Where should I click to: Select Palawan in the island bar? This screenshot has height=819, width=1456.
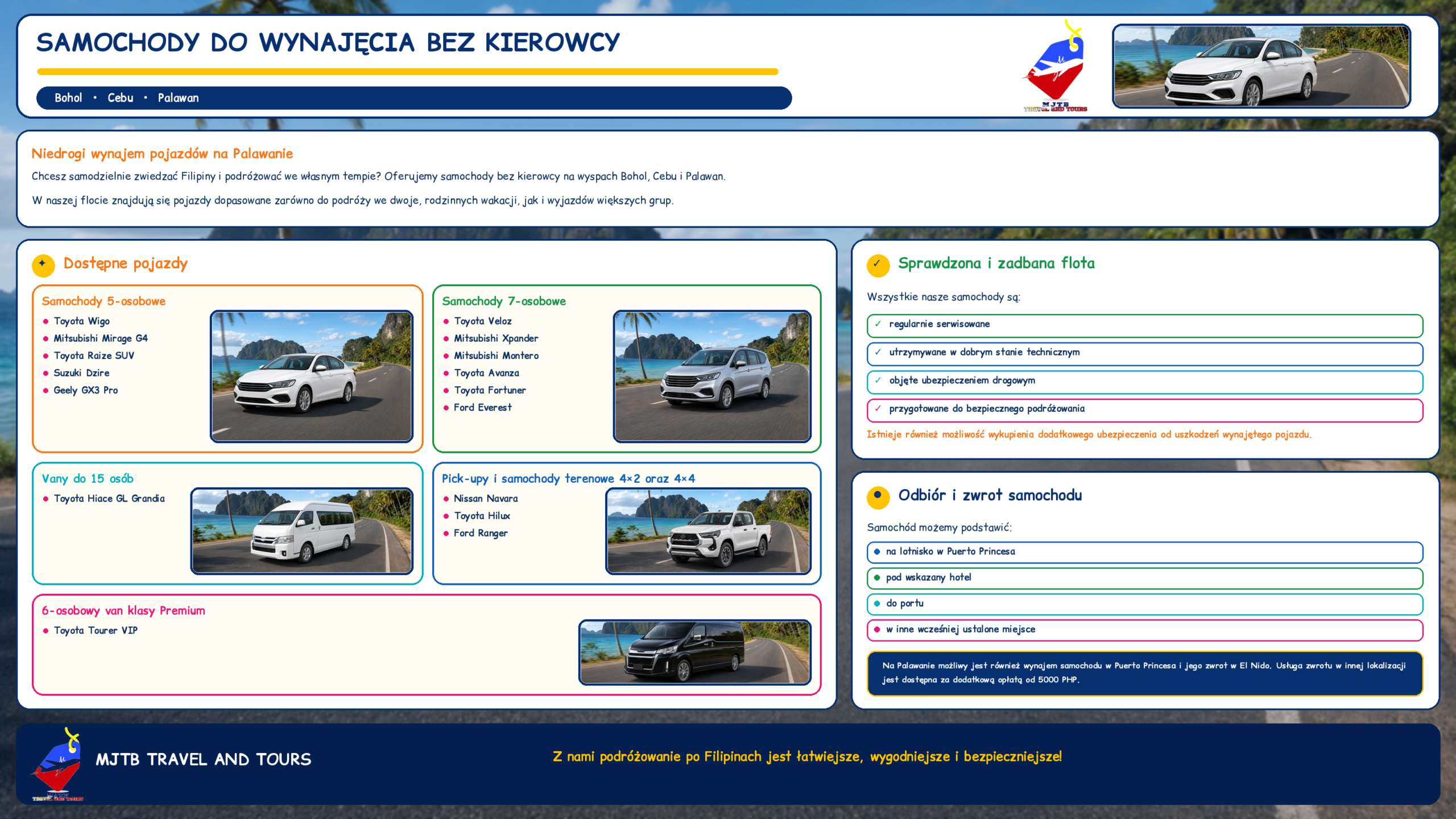(179, 98)
